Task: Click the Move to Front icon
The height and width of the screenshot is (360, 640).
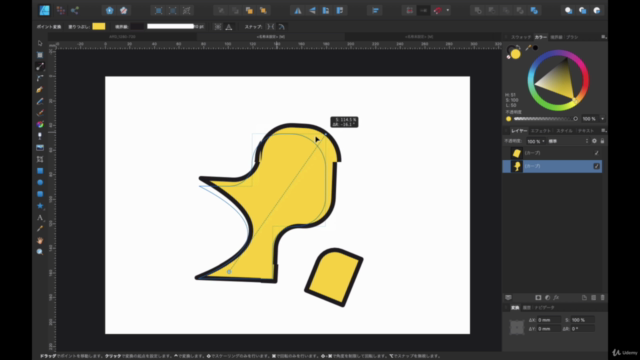Action: click(263, 11)
